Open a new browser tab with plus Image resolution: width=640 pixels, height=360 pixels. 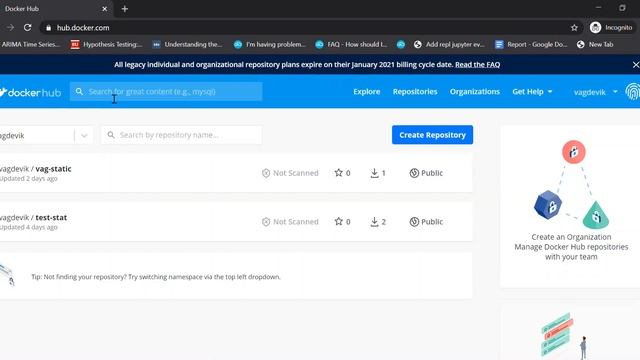[124, 9]
